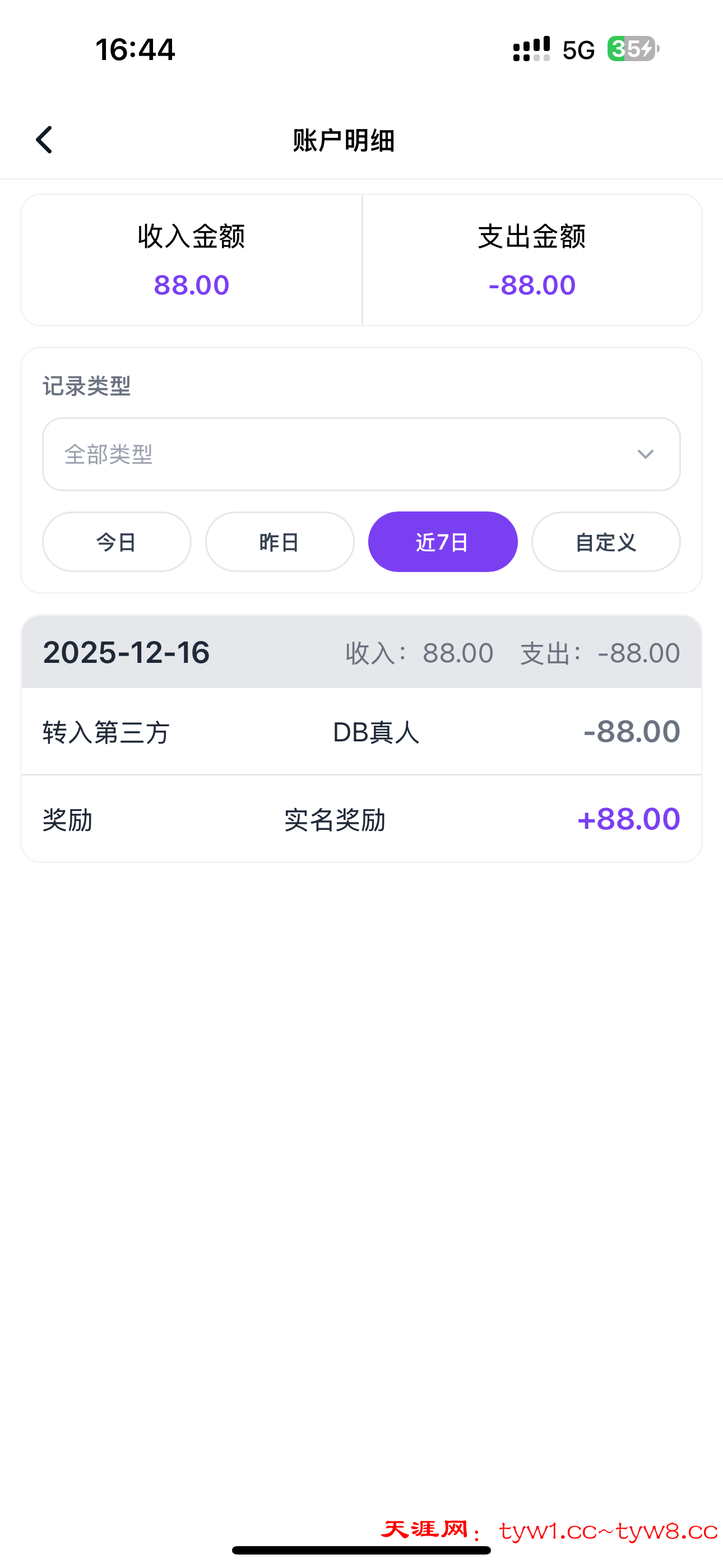Click the -88.00 transfer amount
Screen dimensions: 723x1568
click(631, 732)
